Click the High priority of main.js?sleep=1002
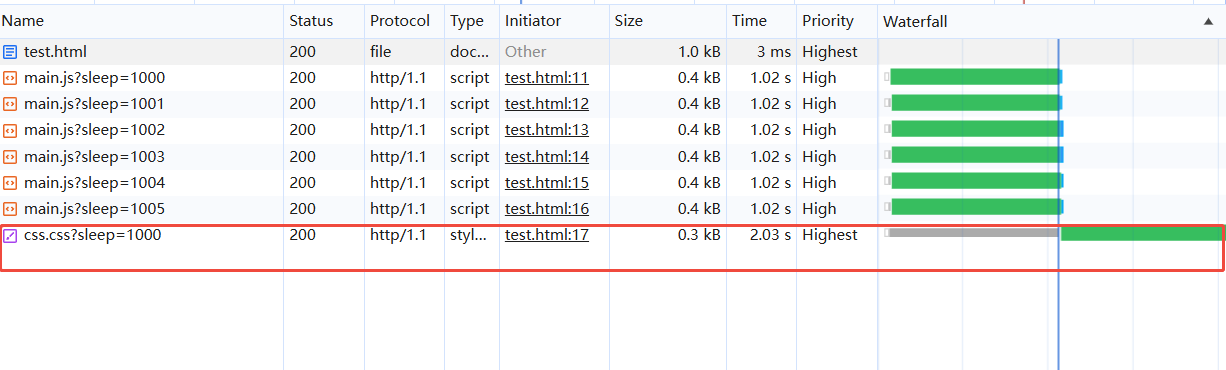 [819, 130]
